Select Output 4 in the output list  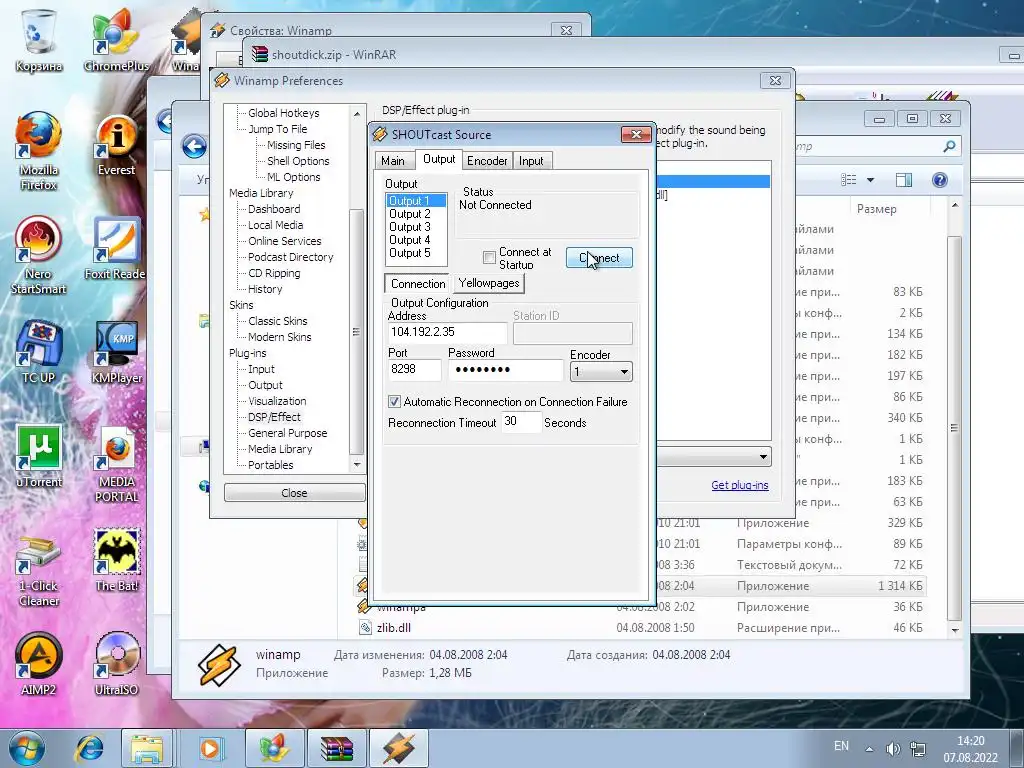tap(409, 240)
